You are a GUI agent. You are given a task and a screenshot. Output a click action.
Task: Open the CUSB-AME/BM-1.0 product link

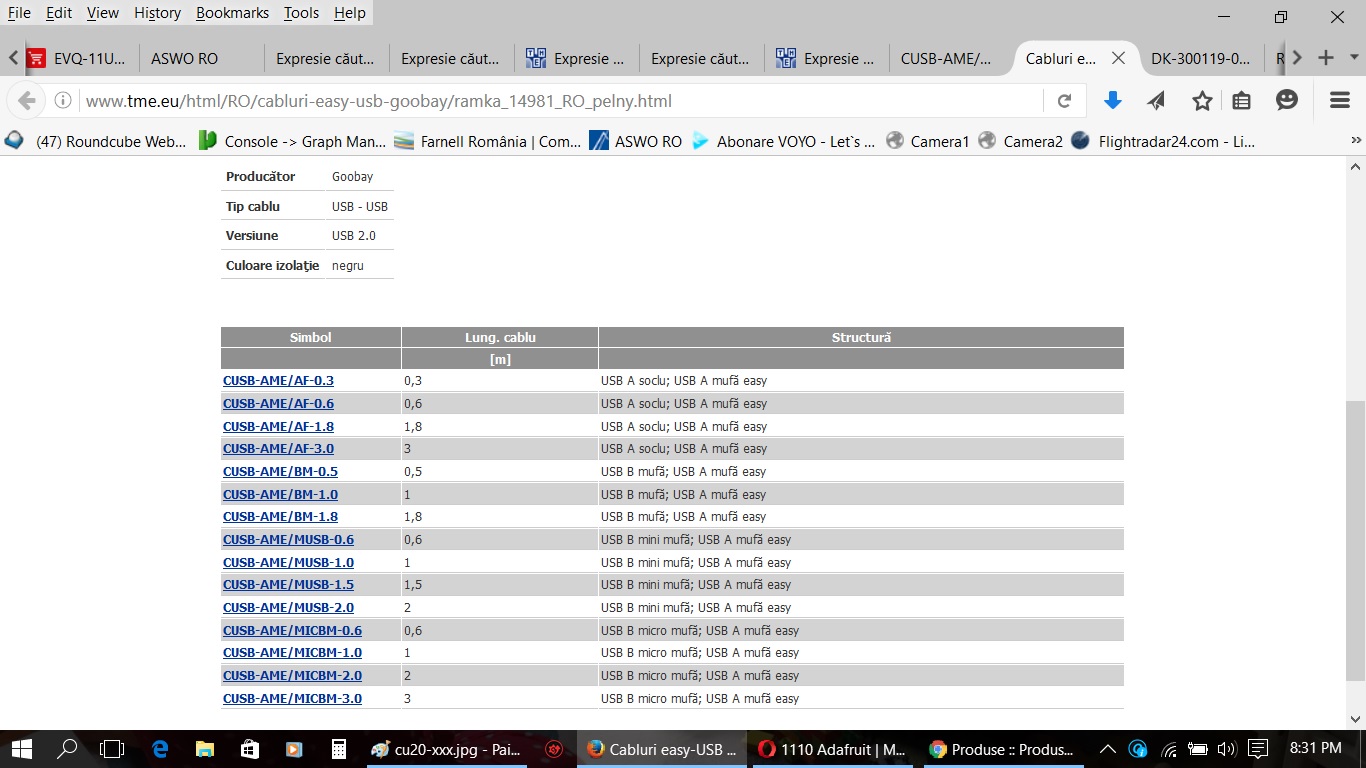click(280, 494)
